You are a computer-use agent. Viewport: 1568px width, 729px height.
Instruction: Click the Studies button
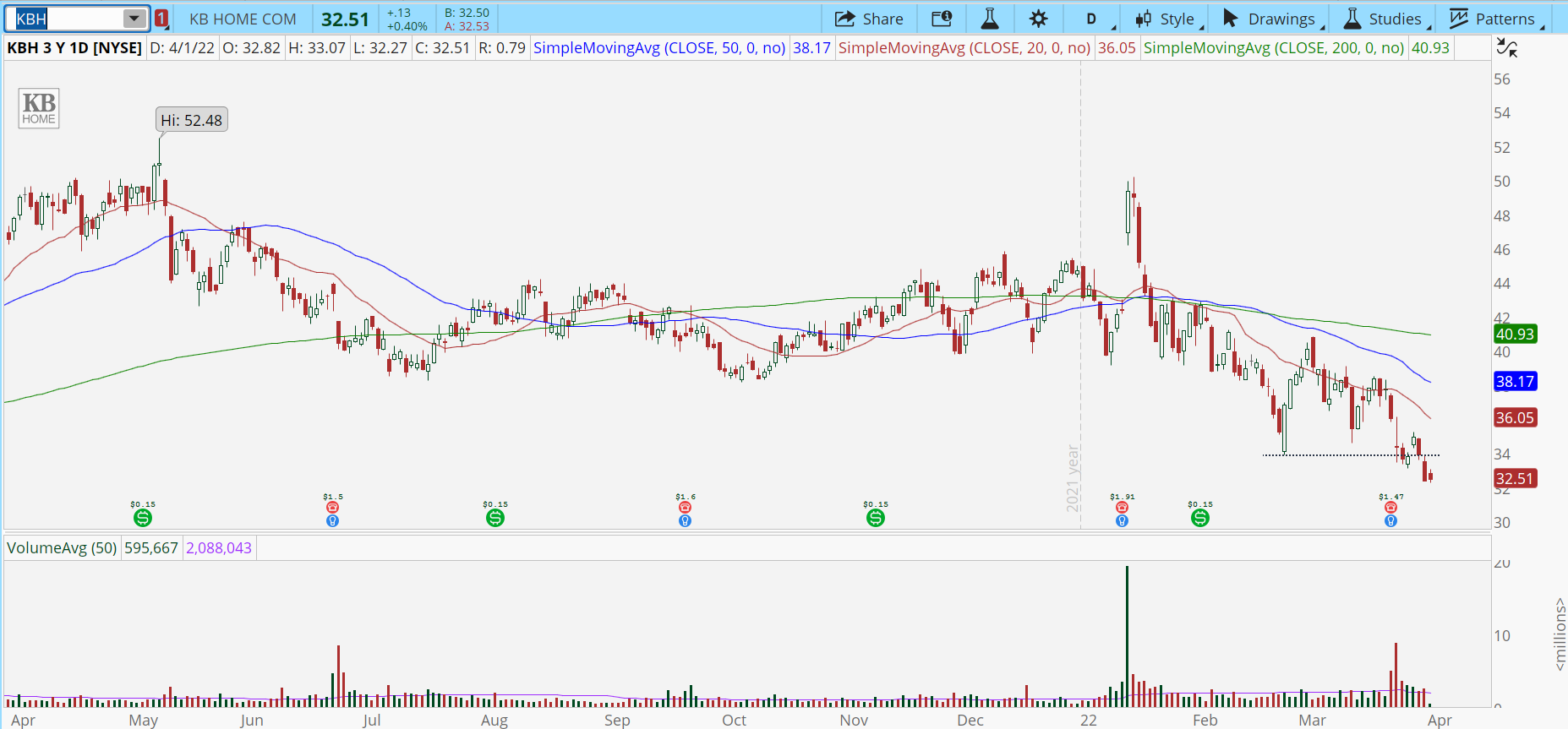pyautogui.click(x=1385, y=19)
